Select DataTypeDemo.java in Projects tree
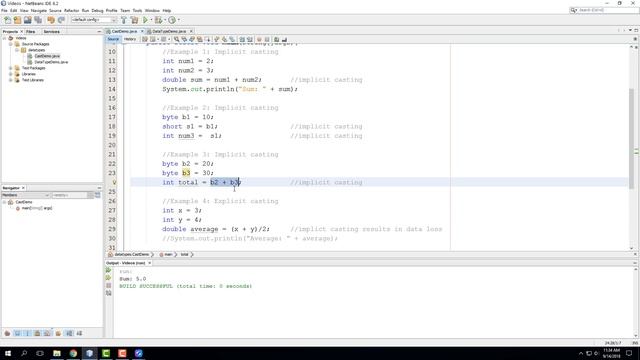The width and height of the screenshot is (640, 360). pyautogui.click(x=51, y=62)
